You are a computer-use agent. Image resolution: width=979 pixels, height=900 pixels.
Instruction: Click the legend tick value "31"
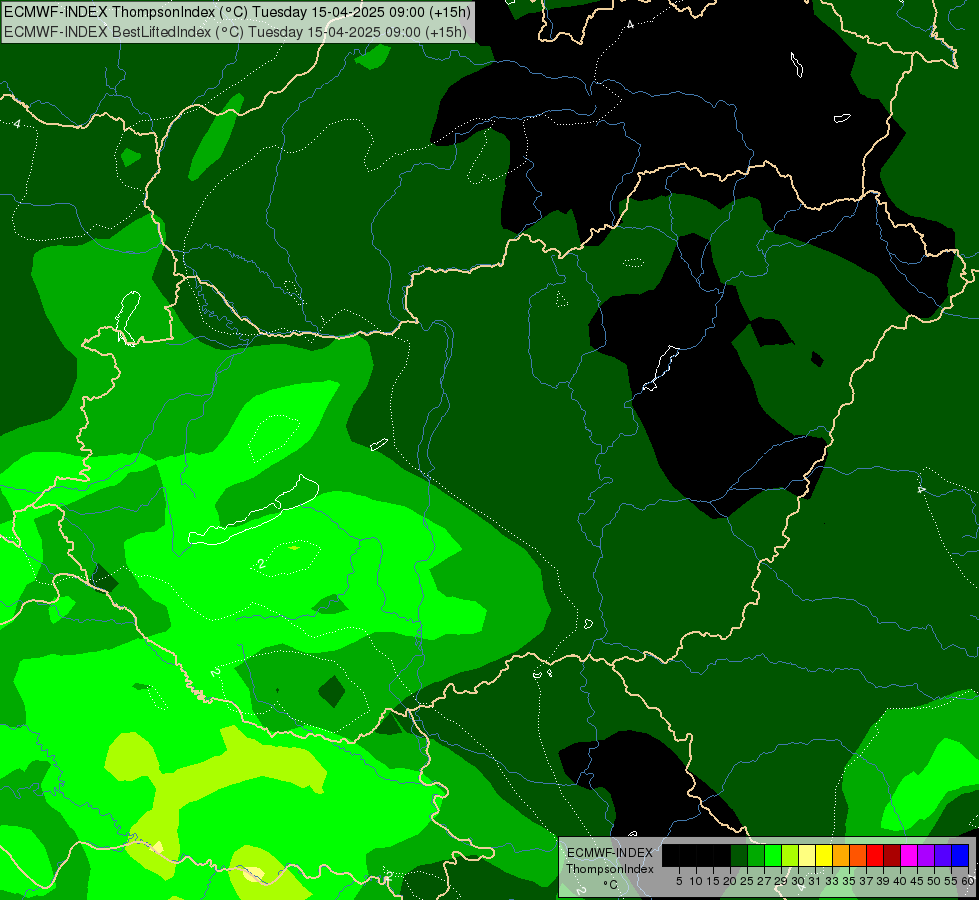coord(815,881)
